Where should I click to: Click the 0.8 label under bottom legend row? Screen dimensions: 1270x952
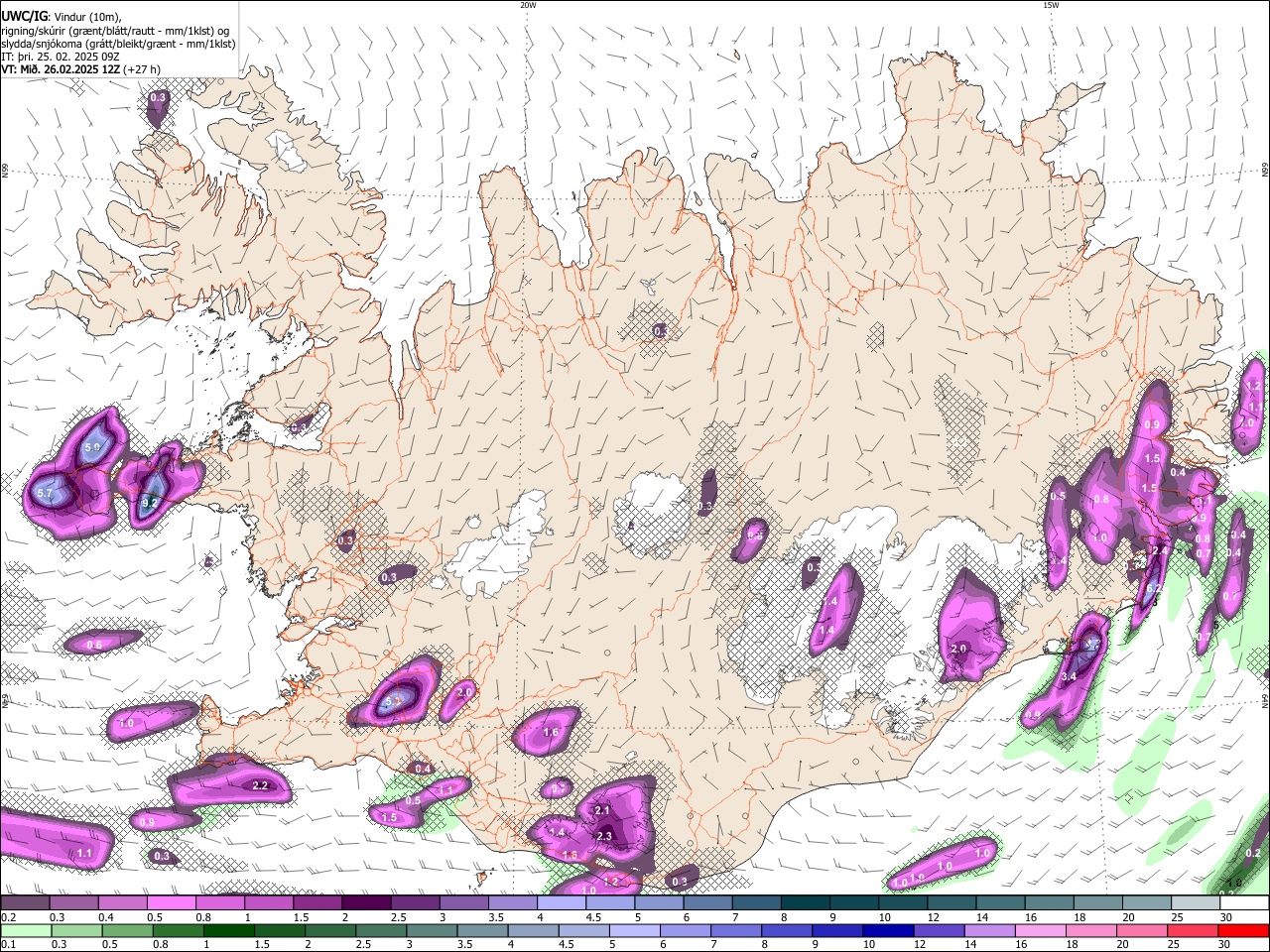[x=161, y=944]
